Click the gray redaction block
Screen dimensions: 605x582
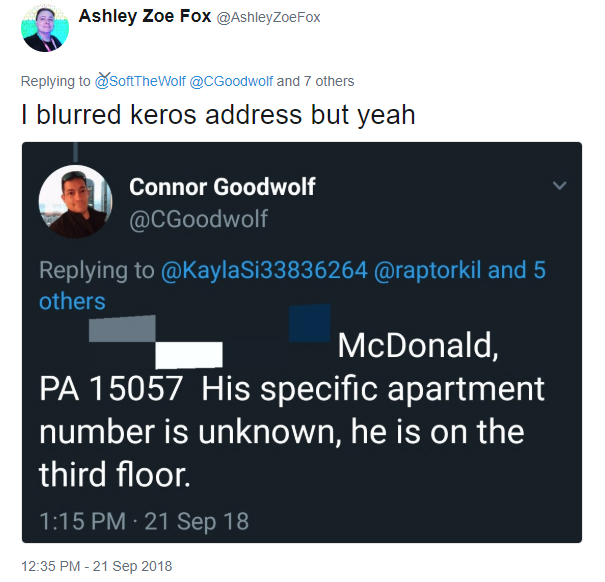coord(122,328)
